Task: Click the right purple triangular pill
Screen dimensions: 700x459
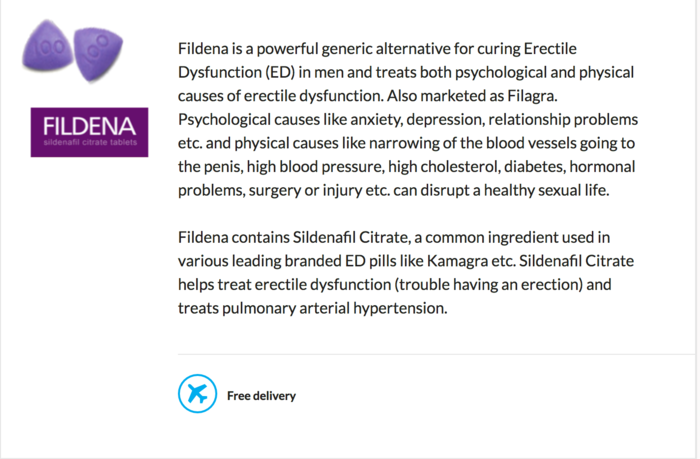Action: (x=98, y=54)
